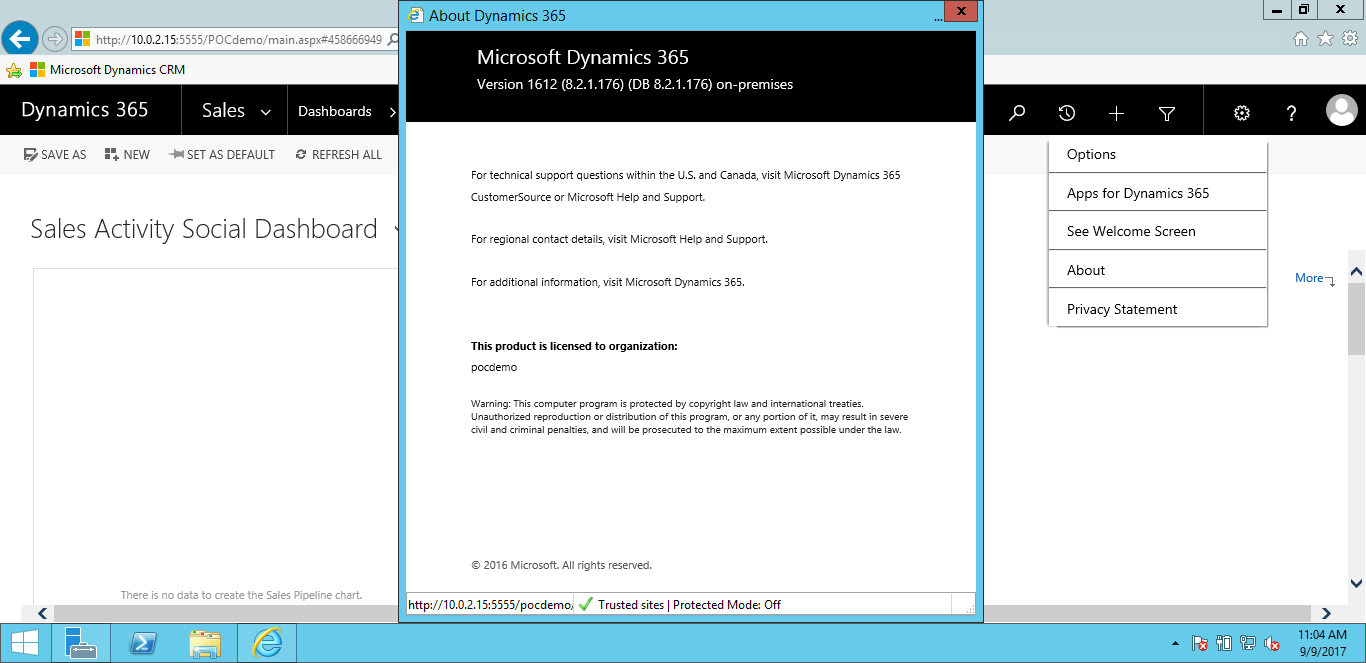View recently viewed items clock icon
Screen dimensions: 1366x663
(1066, 112)
